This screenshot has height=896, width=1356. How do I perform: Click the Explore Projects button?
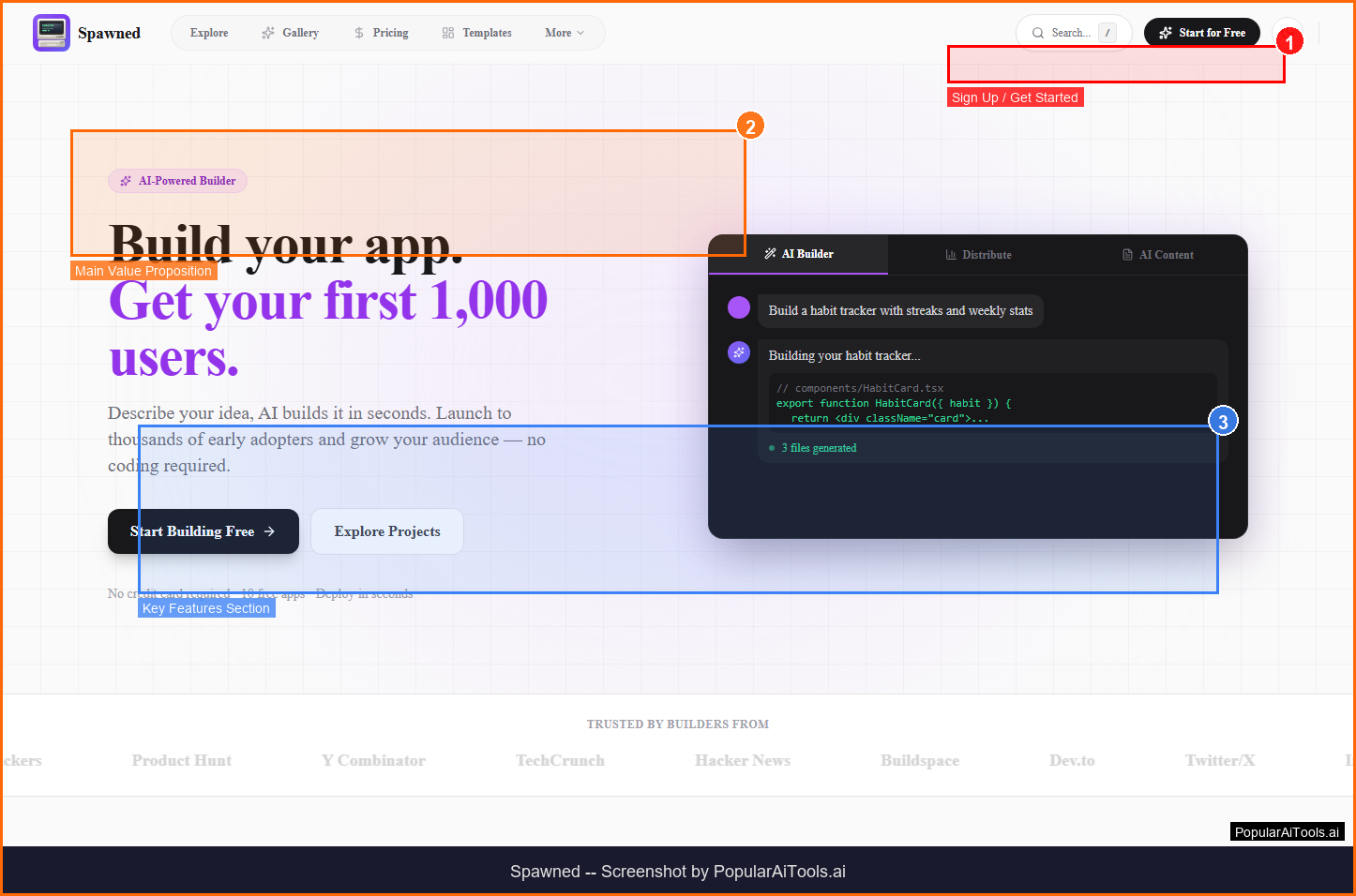pos(387,531)
